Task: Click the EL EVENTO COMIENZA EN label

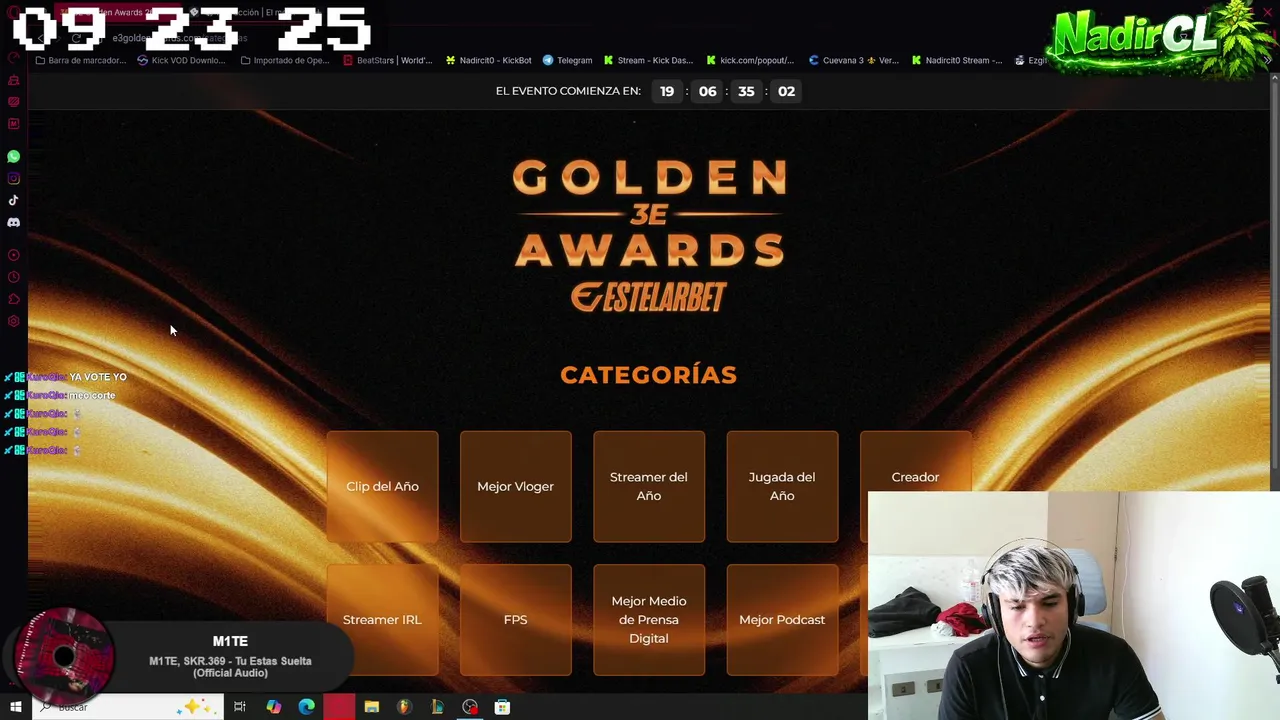Action: tap(568, 91)
